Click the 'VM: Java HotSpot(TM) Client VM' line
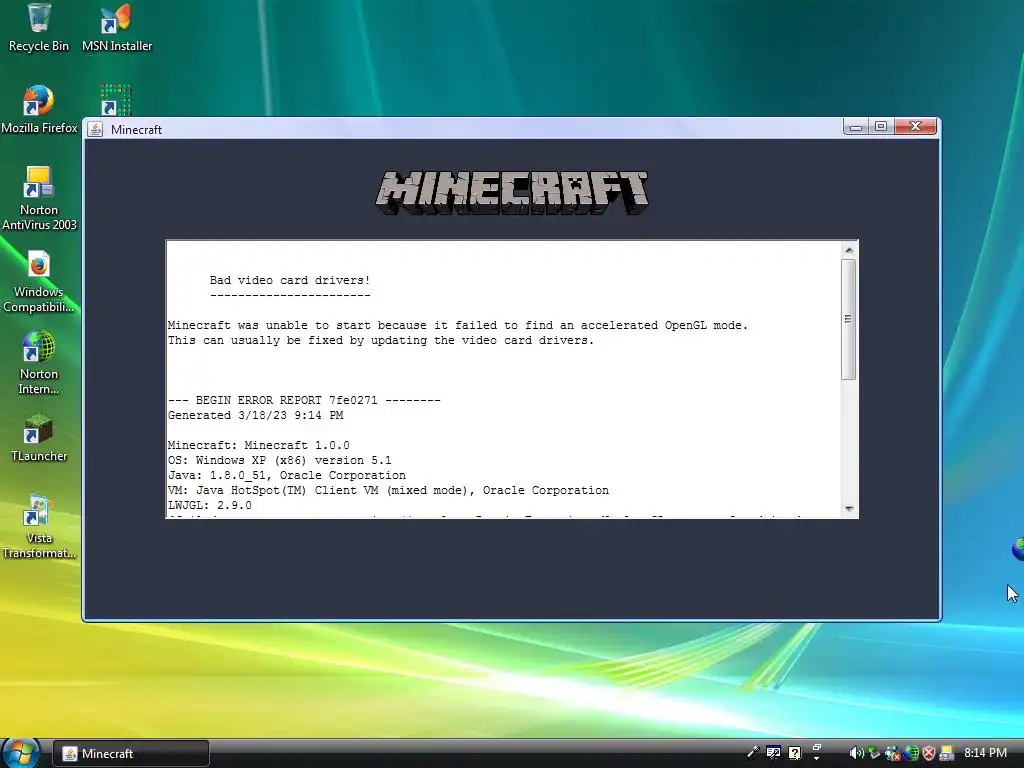1024x768 pixels. (388, 490)
